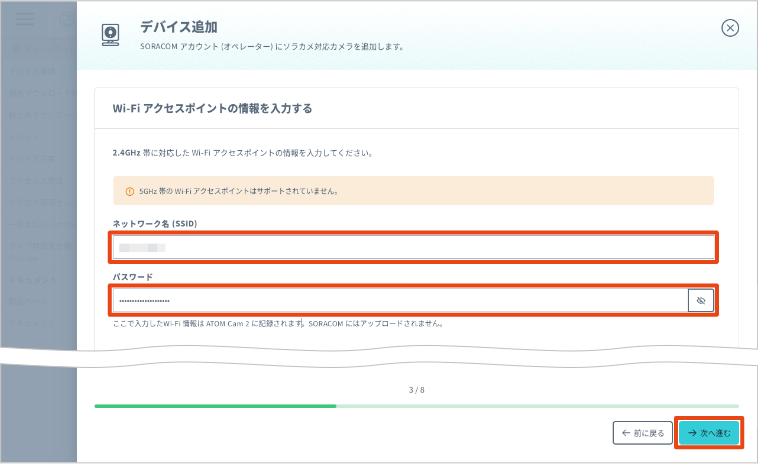
Task: Close the デバイス追加 dialog with X
Action: coord(730,28)
